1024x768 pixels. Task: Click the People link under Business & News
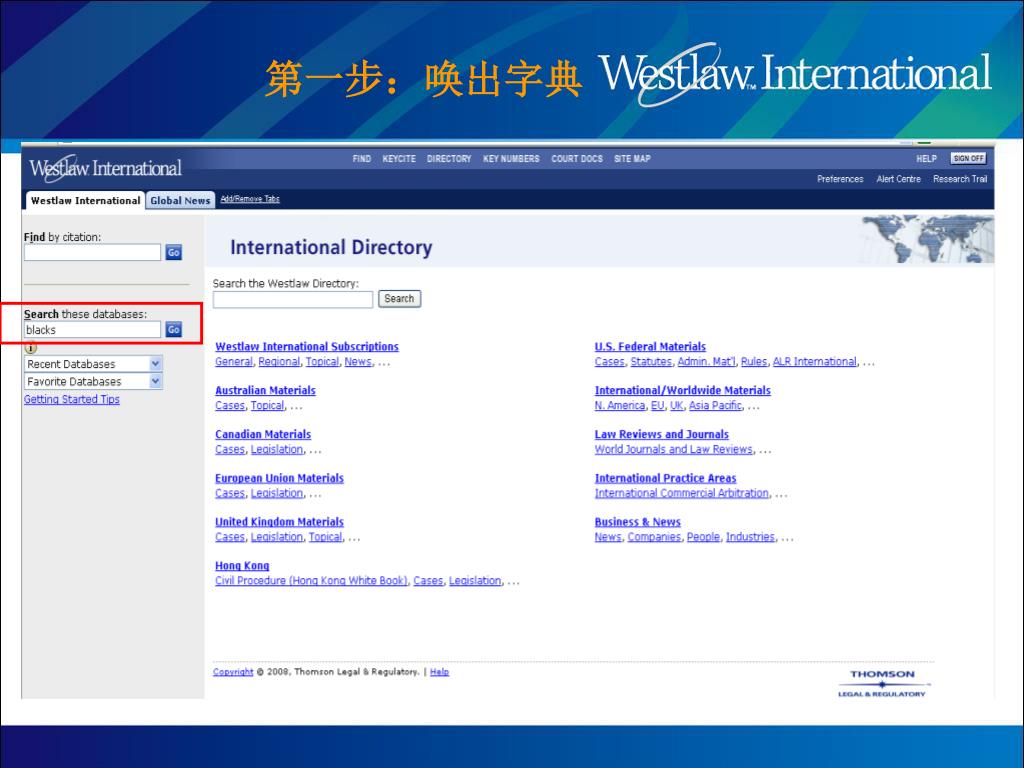pos(703,537)
